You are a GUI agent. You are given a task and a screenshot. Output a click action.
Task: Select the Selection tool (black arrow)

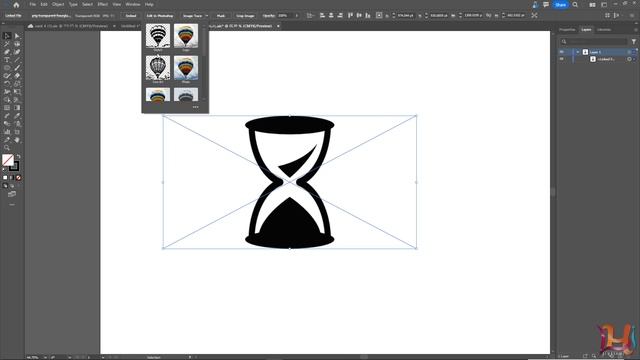7,36
